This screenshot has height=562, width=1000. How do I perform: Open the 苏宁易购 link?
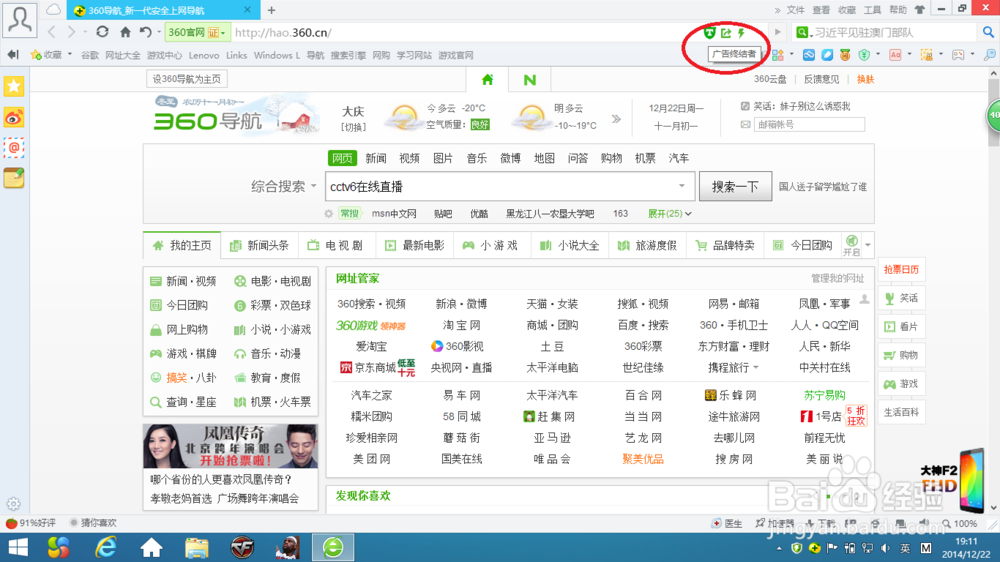click(824, 396)
